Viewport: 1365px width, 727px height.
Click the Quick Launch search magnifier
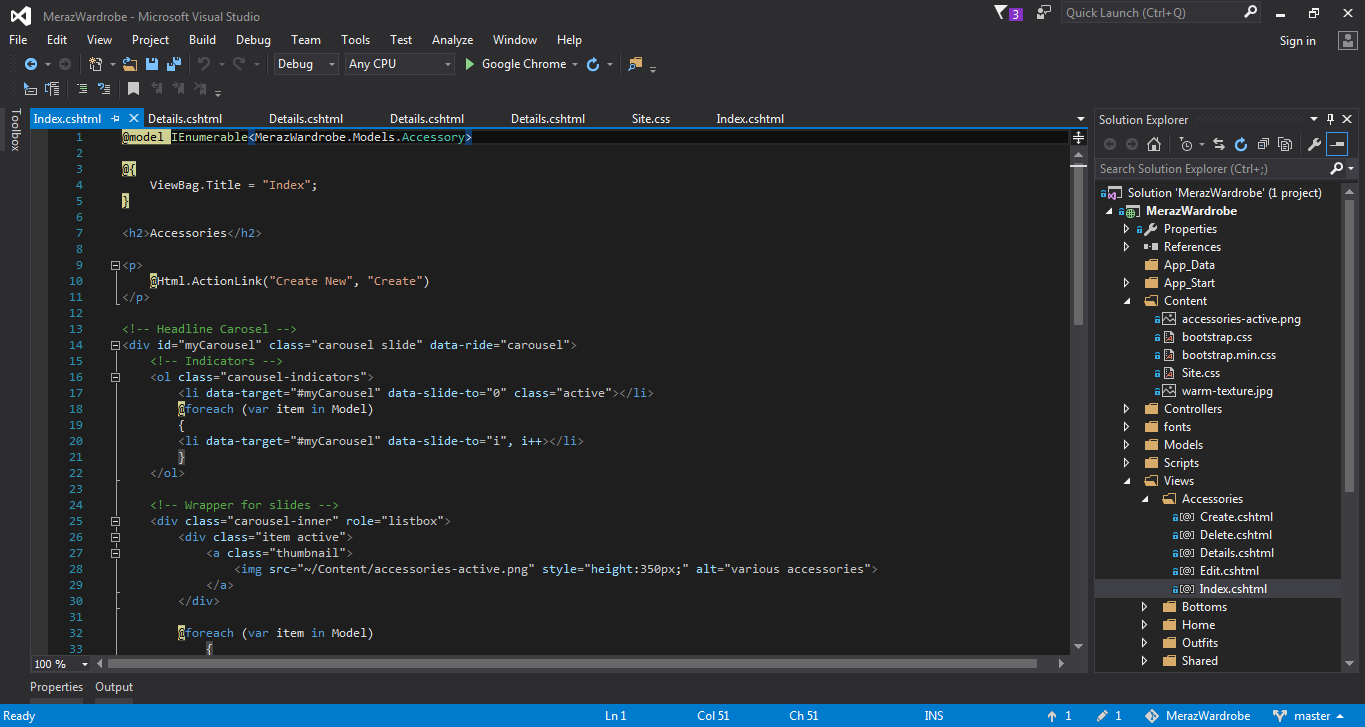click(1250, 13)
